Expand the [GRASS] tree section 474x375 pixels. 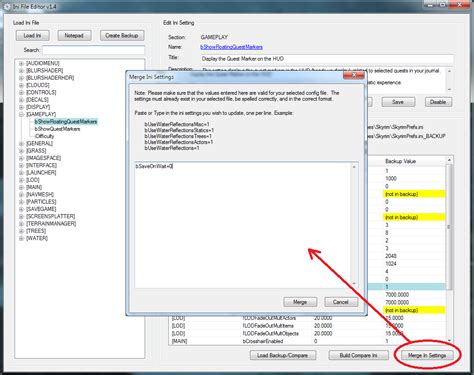(x=21, y=151)
